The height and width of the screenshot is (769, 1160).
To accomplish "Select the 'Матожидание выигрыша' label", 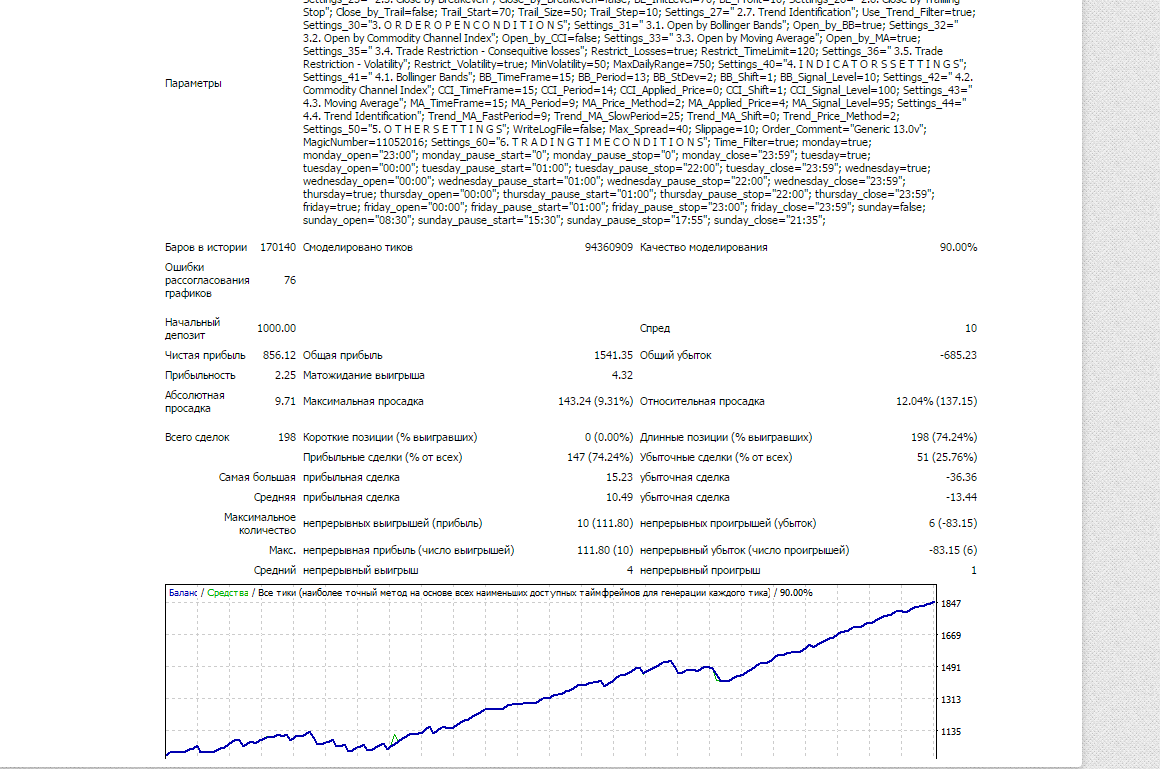I will coord(363,375).
